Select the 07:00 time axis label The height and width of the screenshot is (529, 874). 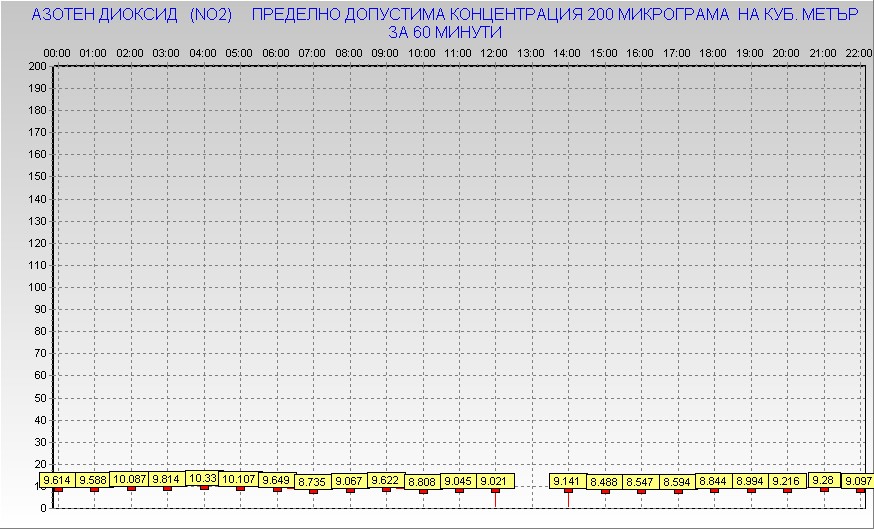coord(312,52)
